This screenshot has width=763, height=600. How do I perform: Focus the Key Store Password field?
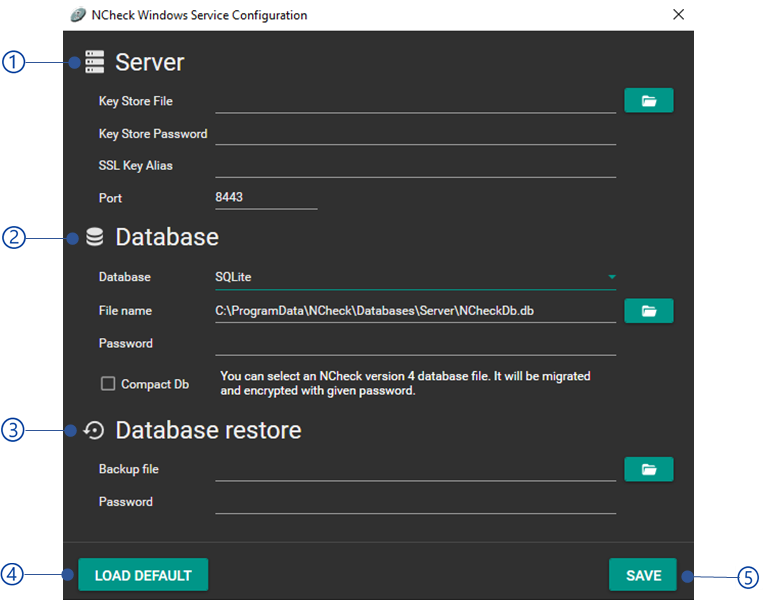[416, 134]
